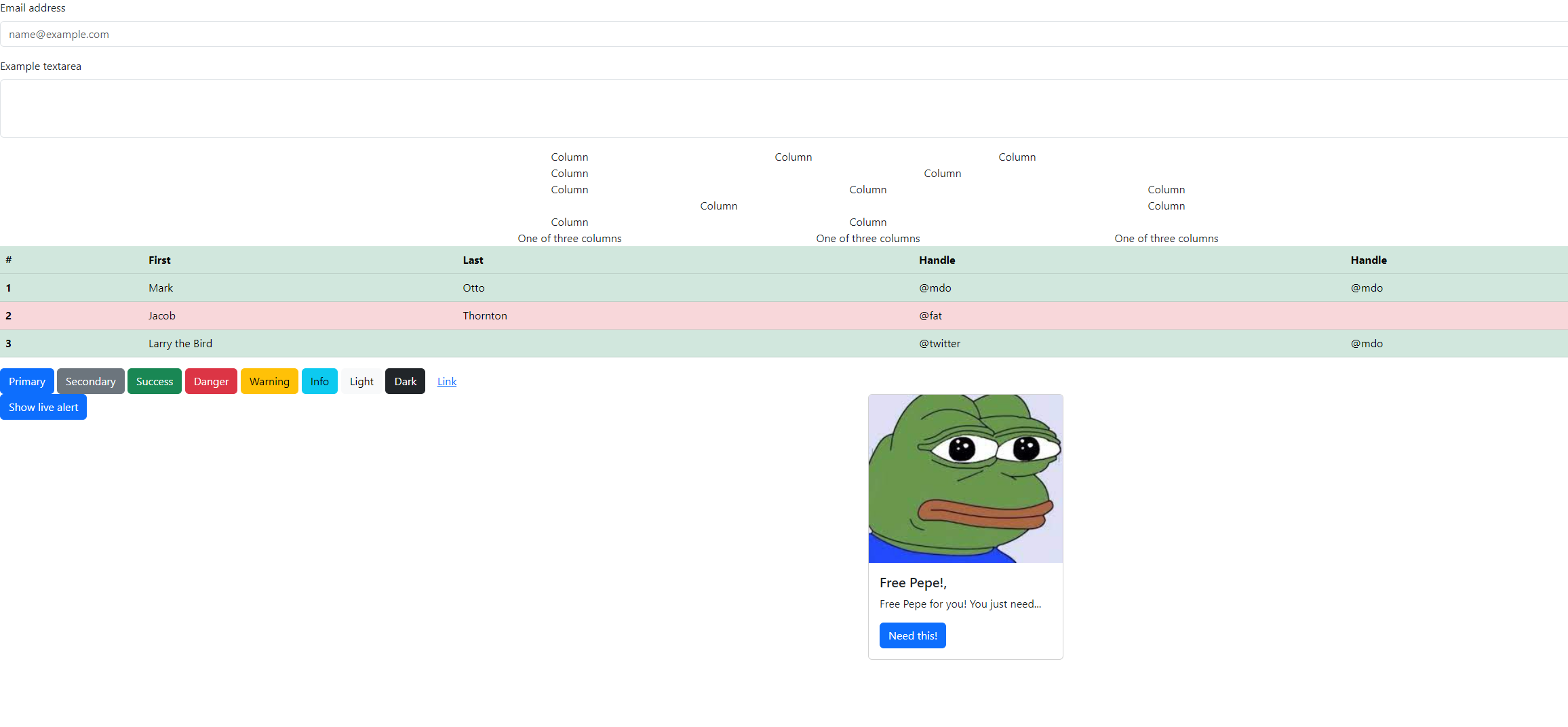
Task: Click the Dark button
Action: (x=406, y=381)
